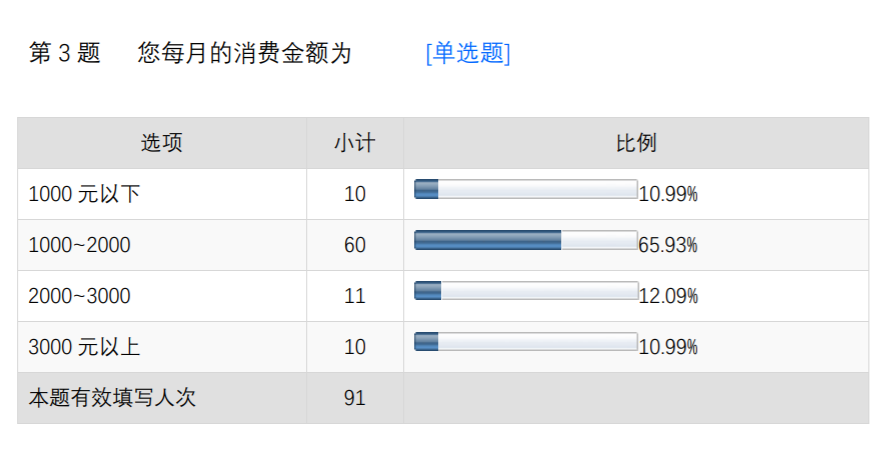This screenshot has height=476, width=887.
Task: Click the 本题有效填写人次 row label
Action: coord(112,398)
